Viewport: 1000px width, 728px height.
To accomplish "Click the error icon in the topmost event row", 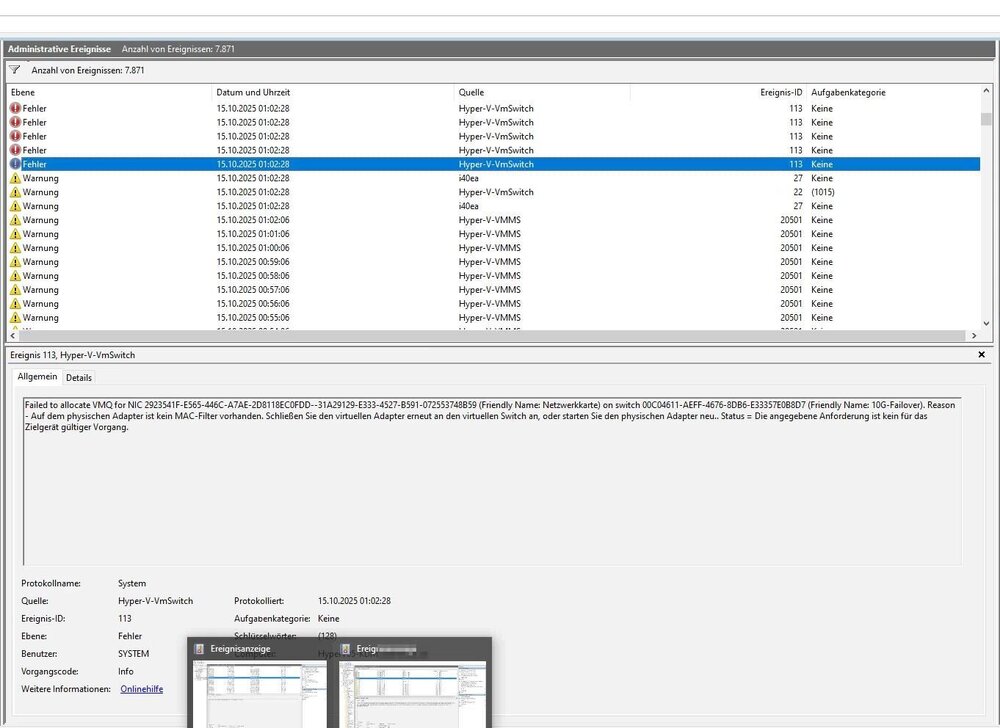I will click(x=15, y=108).
